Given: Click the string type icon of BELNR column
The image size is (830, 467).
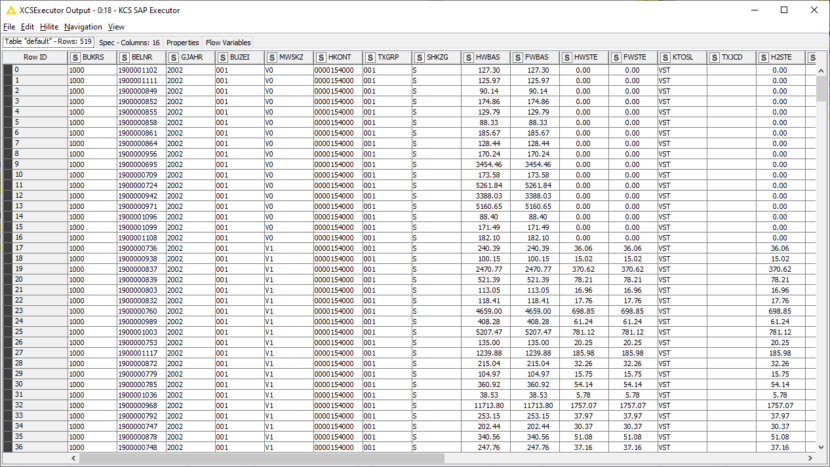Looking at the screenshot, I should coord(124,57).
